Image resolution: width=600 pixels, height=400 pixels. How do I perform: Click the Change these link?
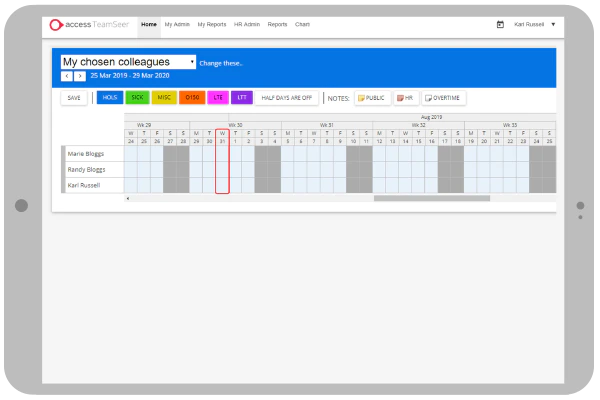[x=221, y=64]
